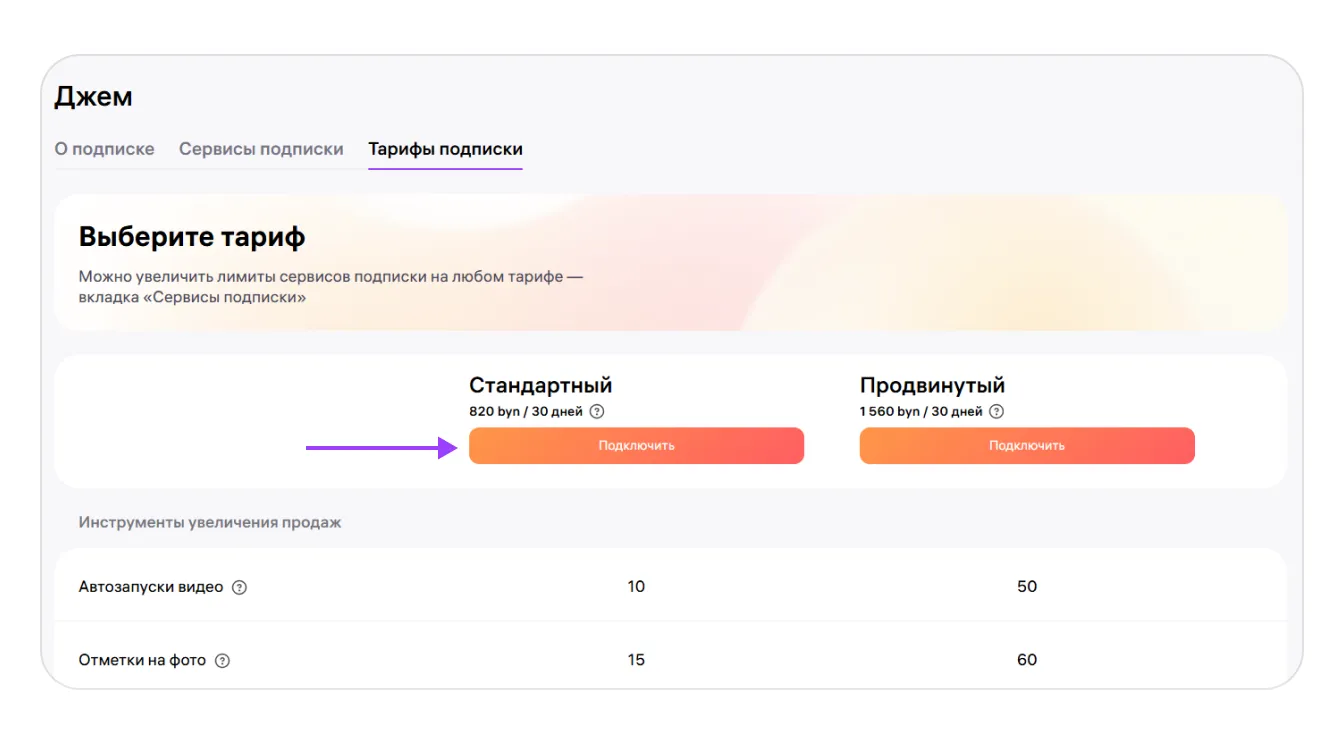
Task: Click the value 50 in Автозапуски видео row
Action: 1027,586
